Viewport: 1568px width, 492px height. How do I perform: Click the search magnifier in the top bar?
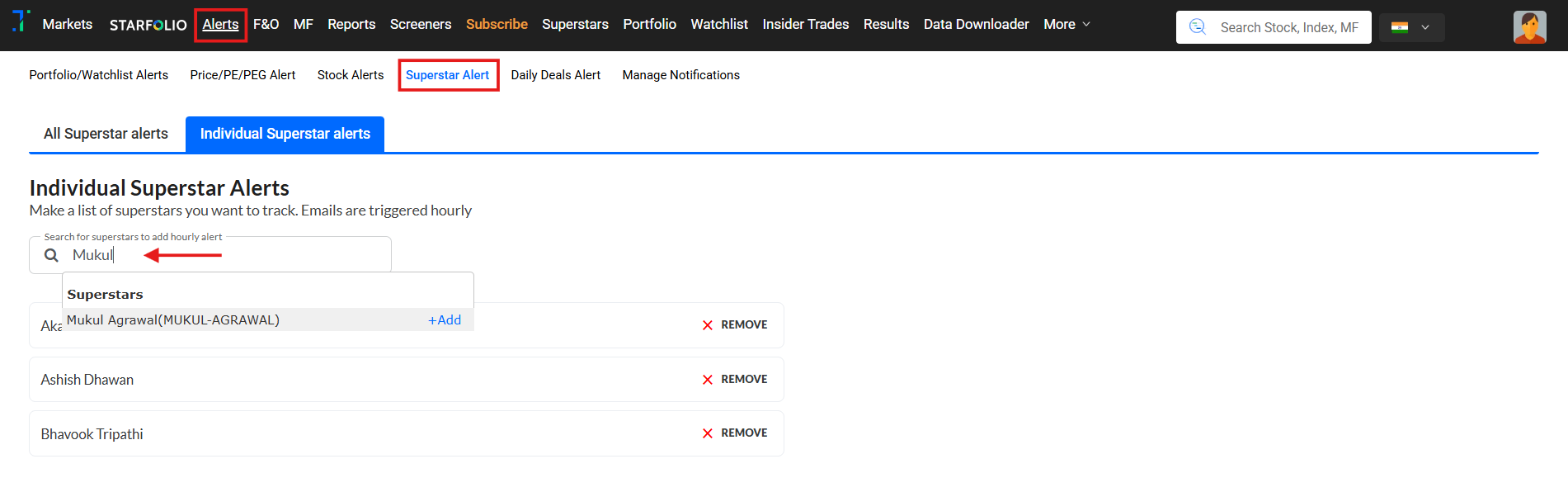[1198, 27]
